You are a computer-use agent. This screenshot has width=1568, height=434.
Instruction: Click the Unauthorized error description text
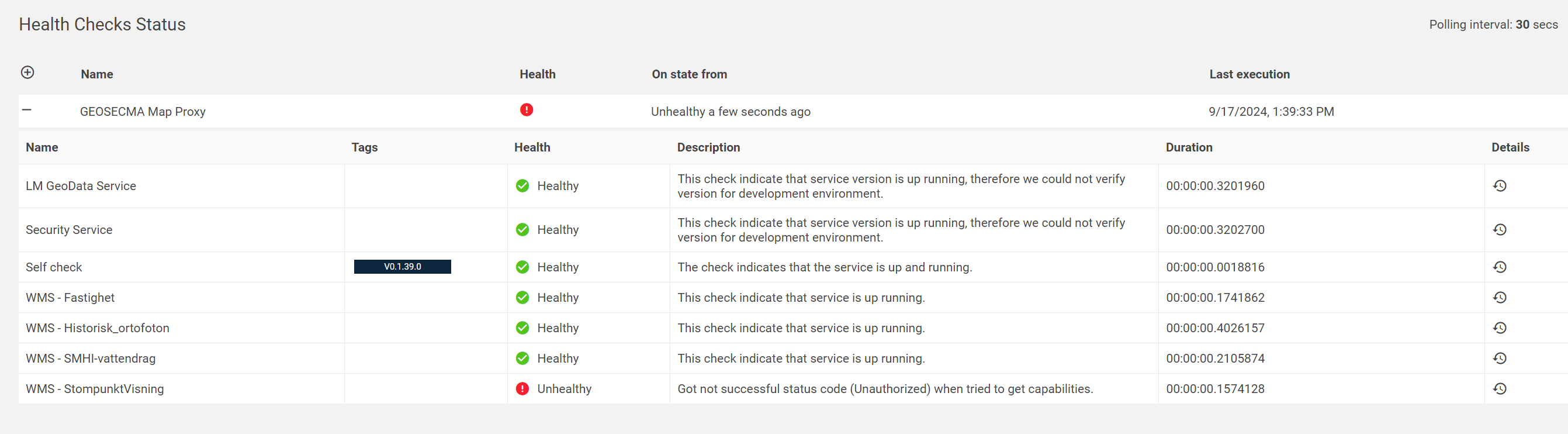tap(884, 389)
